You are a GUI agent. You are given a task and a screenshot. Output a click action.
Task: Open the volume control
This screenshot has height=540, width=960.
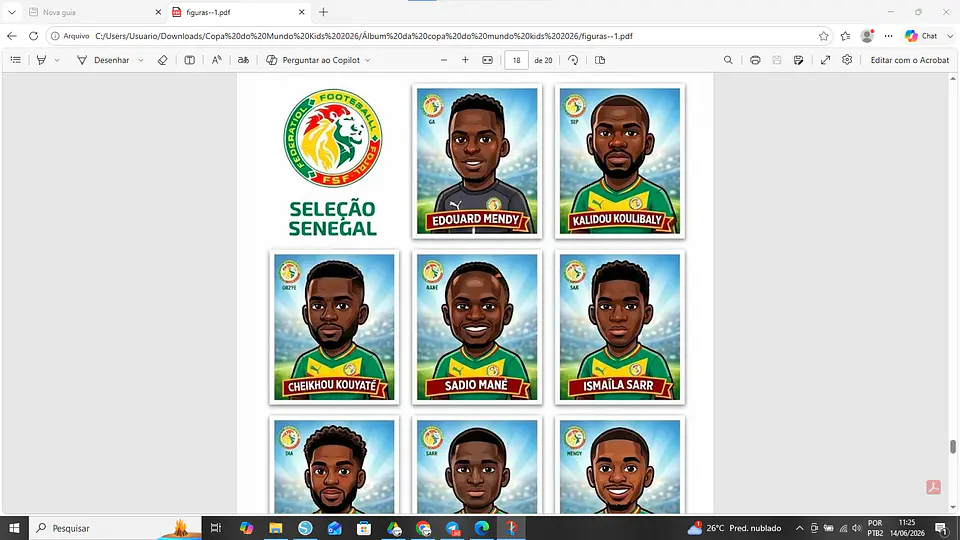click(x=857, y=528)
